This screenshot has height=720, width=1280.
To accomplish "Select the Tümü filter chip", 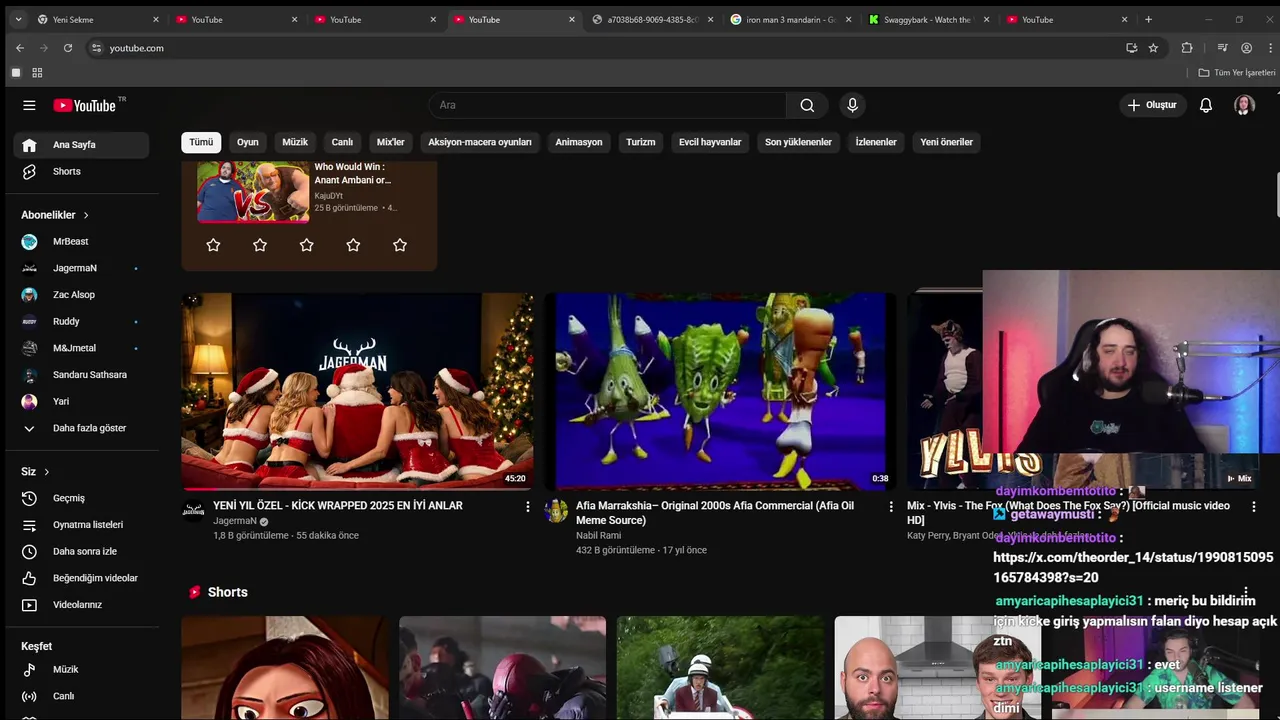I will click(201, 142).
